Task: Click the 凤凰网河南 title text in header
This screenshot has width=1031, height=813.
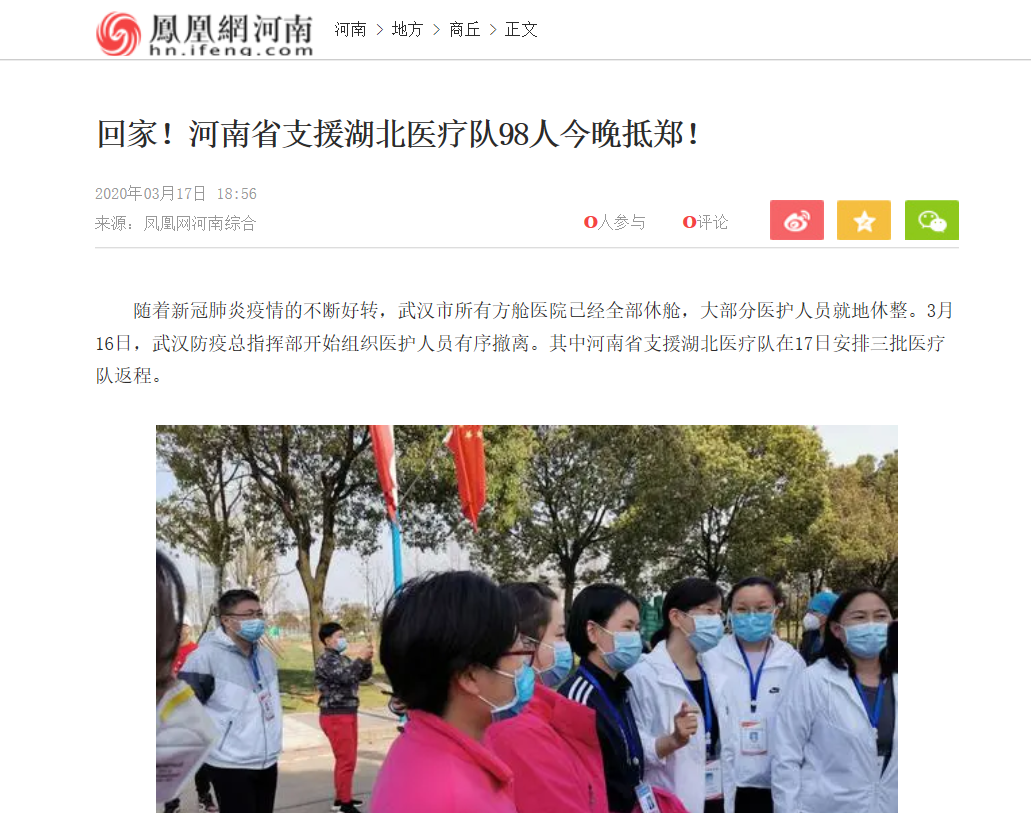Action: pyautogui.click(x=231, y=28)
